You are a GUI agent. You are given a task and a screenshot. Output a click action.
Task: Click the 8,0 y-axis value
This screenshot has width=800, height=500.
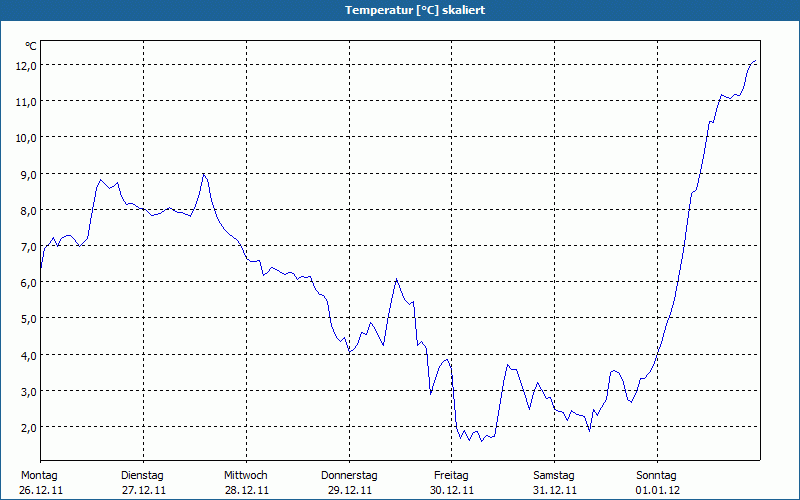click(x=29, y=210)
